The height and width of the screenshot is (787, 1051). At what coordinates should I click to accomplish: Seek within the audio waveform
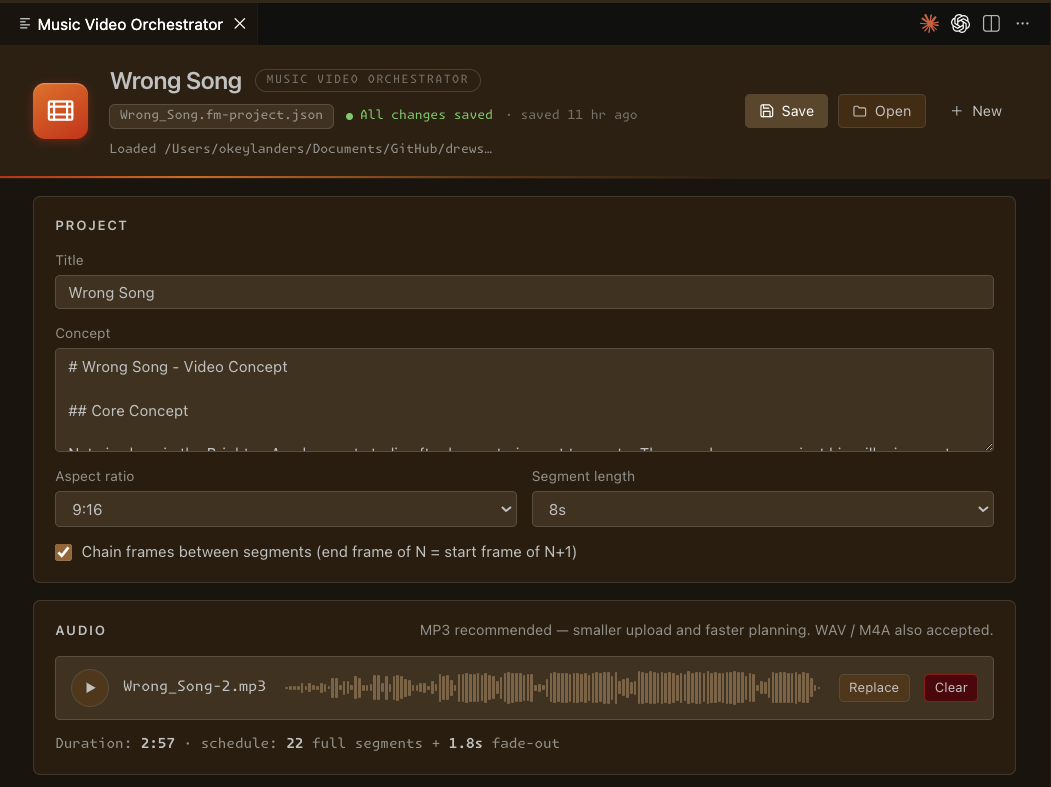pos(552,688)
